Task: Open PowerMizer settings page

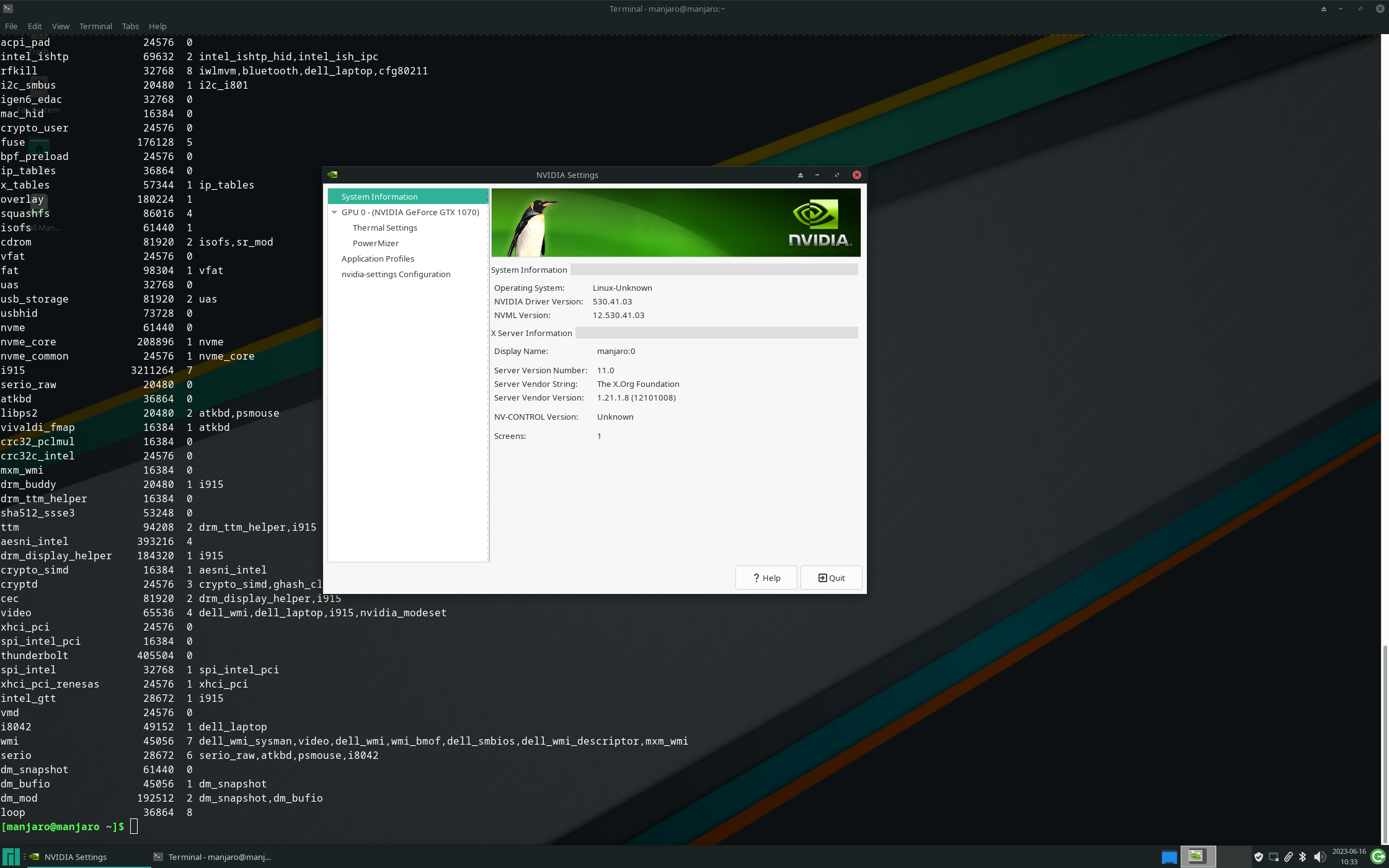Action: (375, 243)
